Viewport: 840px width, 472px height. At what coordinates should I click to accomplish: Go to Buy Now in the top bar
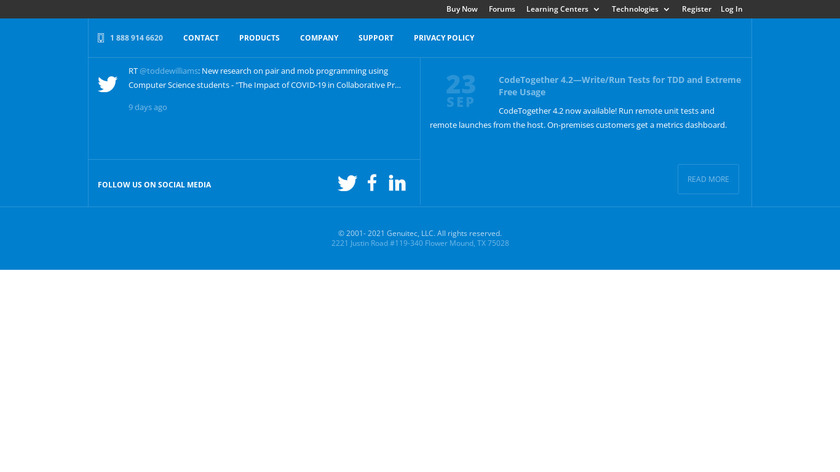[x=462, y=9]
